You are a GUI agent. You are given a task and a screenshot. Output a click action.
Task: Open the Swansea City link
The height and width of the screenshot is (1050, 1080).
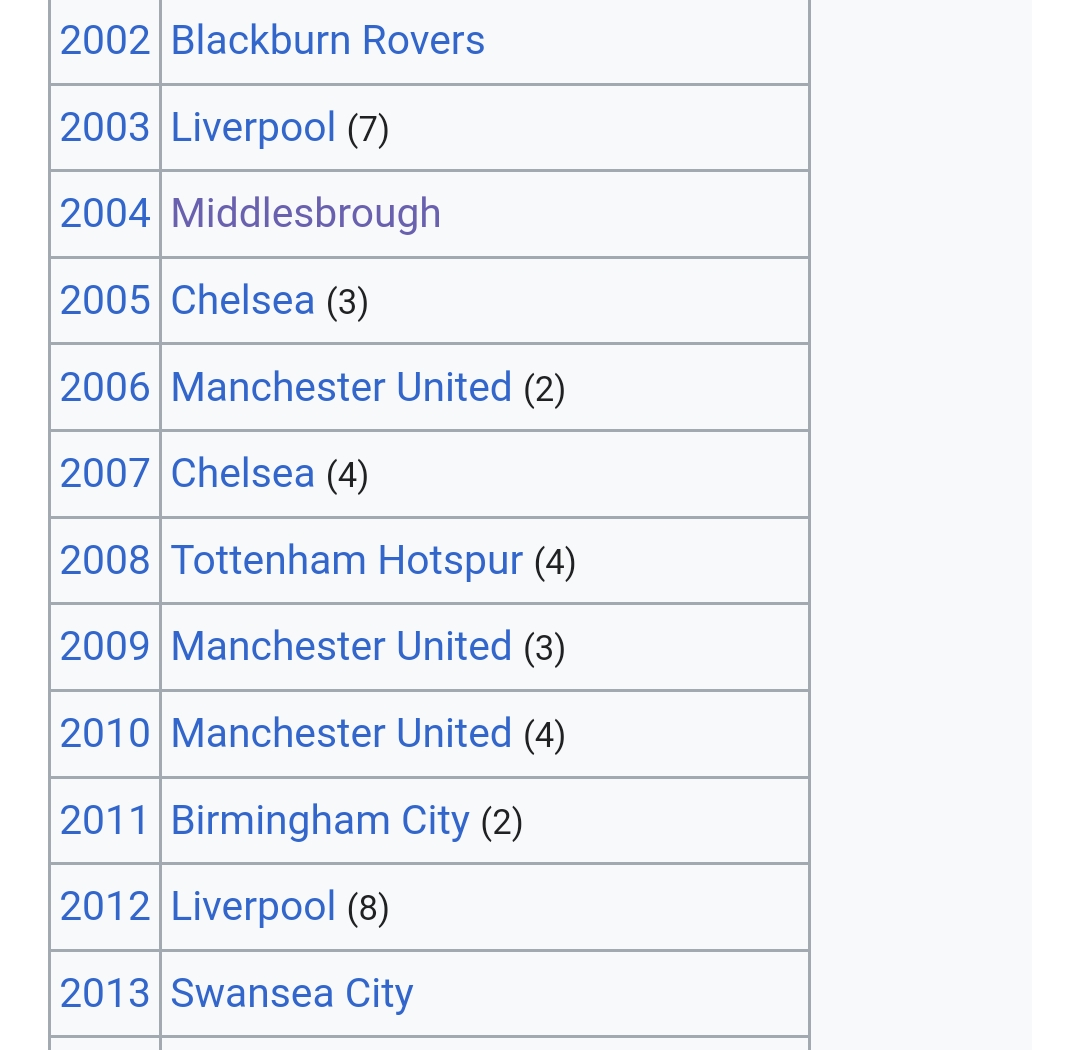(291, 994)
